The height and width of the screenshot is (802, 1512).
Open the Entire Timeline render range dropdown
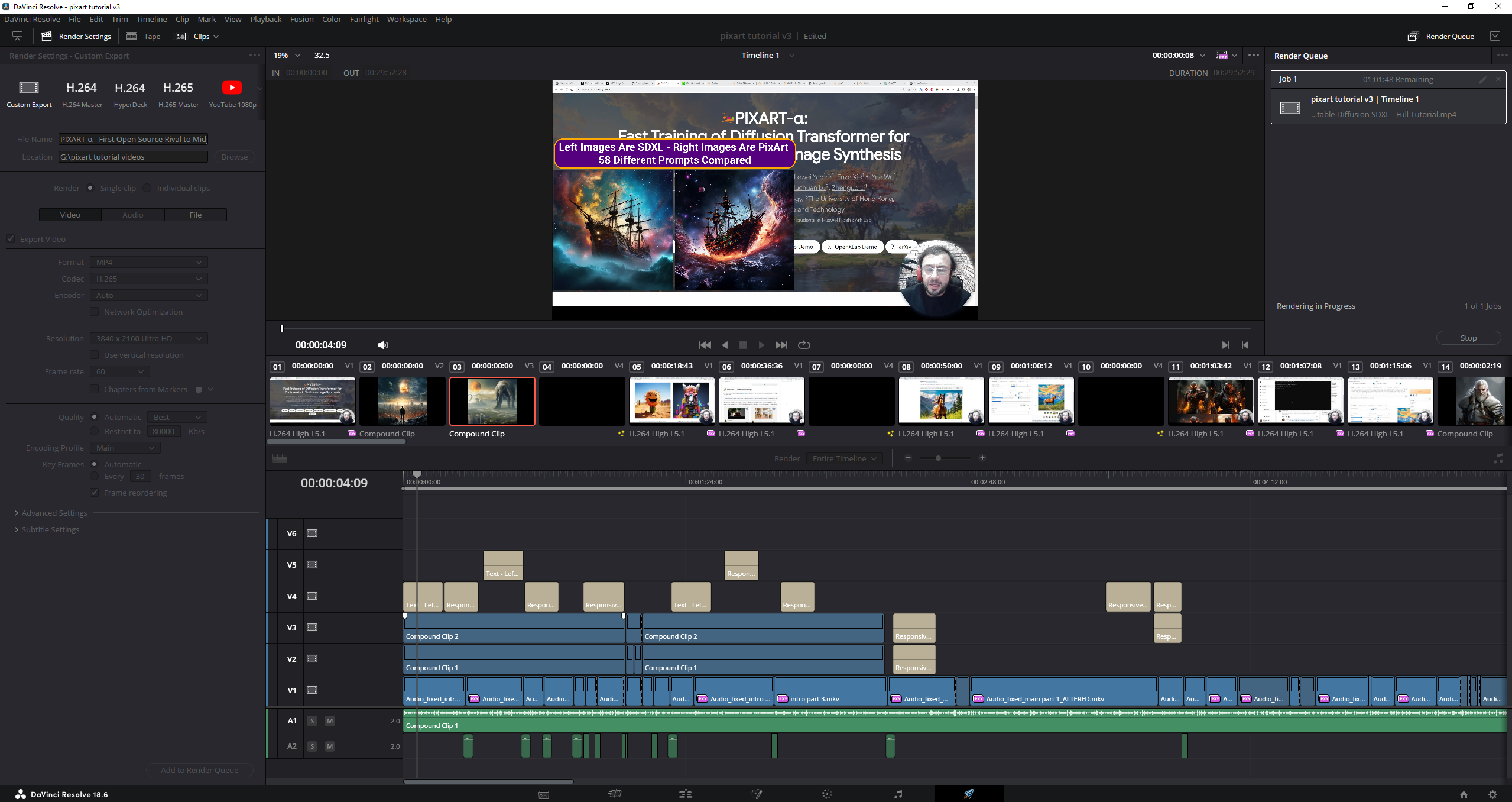pos(844,458)
